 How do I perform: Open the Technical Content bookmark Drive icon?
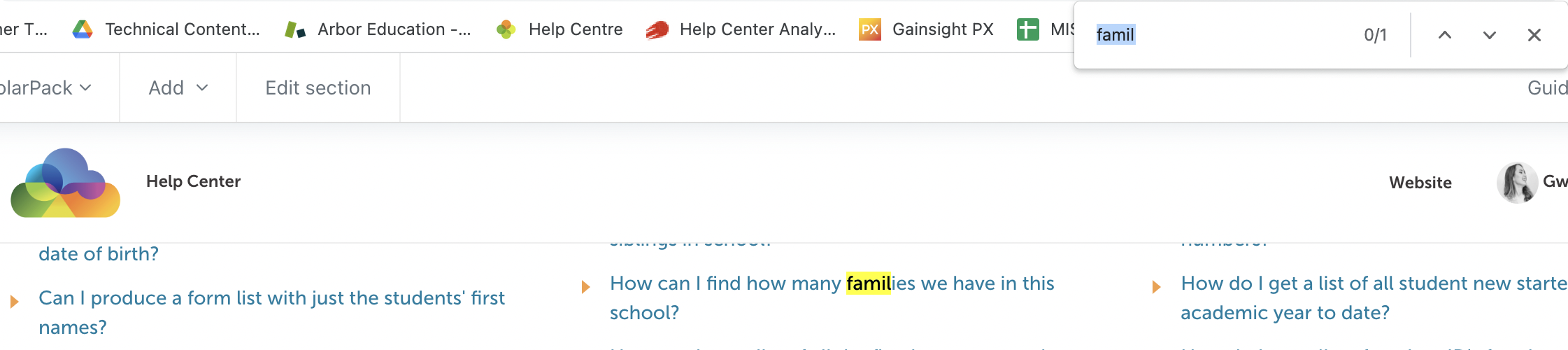(83, 29)
